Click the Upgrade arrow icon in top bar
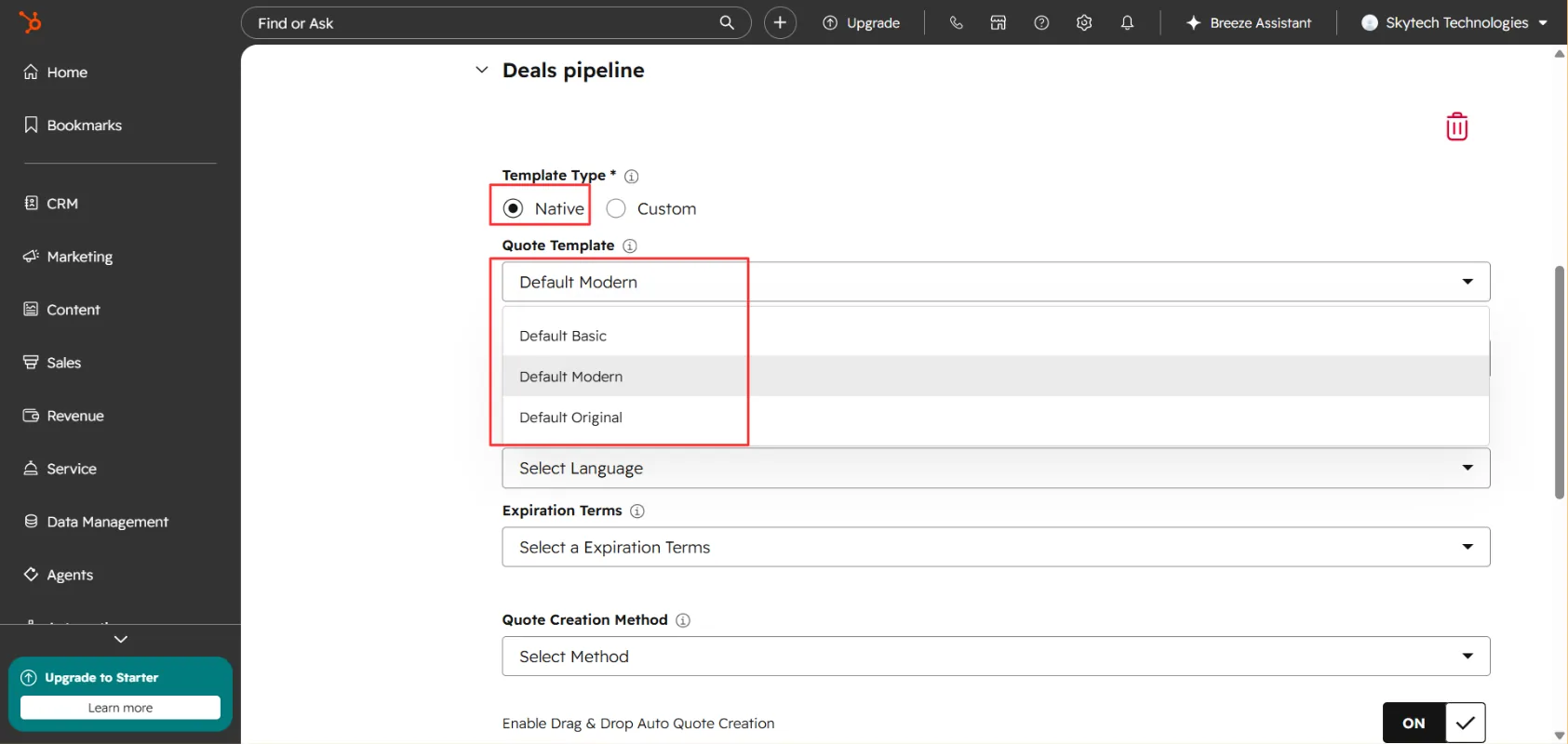The height and width of the screenshot is (744, 1568). click(830, 22)
